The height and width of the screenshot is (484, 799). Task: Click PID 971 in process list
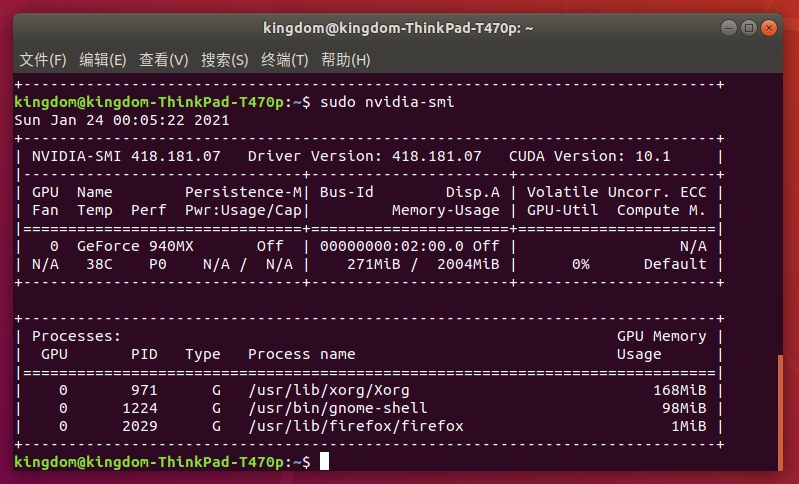tap(144, 390)
